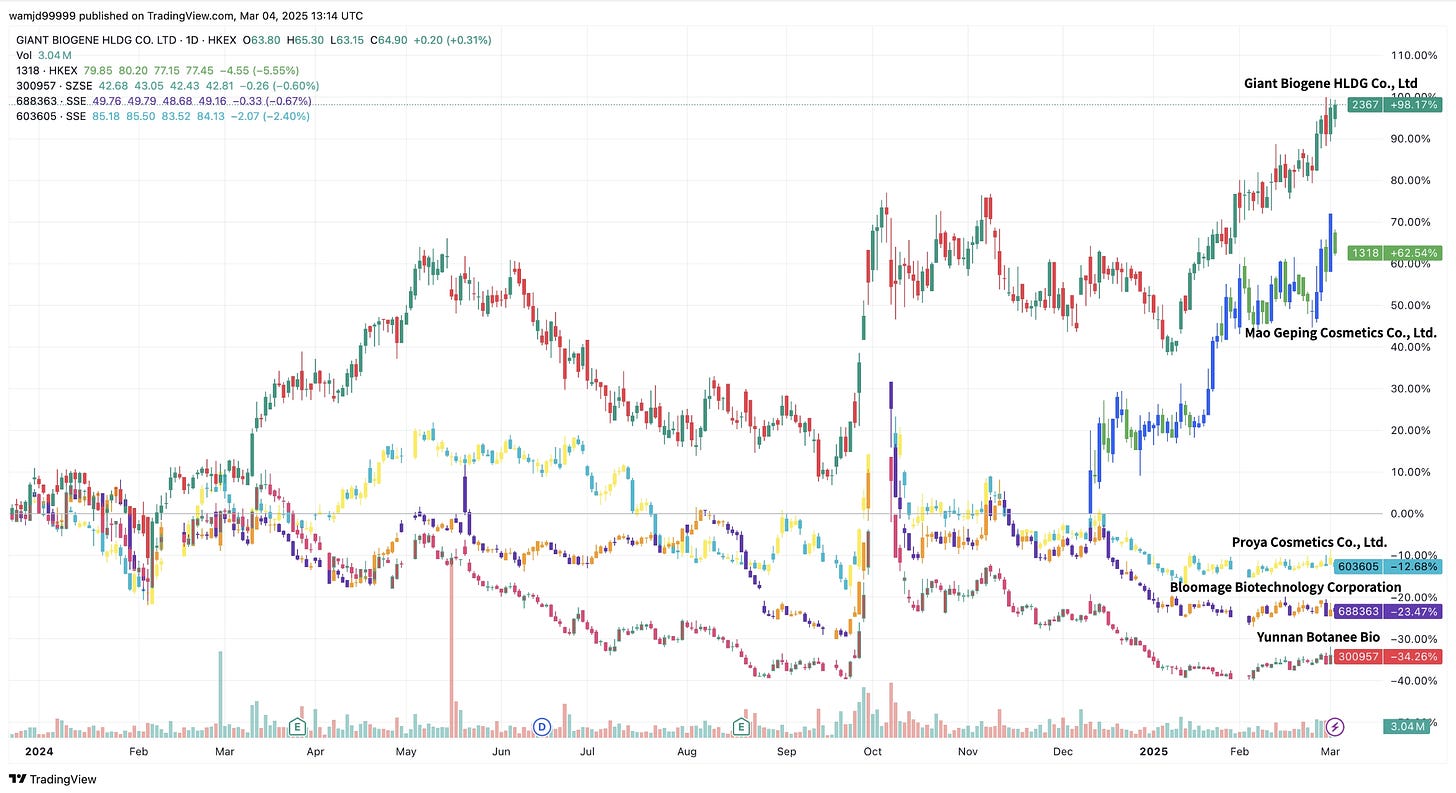
Task: Click the Mao Geping Cosmetics Co., Ltd. annotation
Action: tap(1340, 332)
